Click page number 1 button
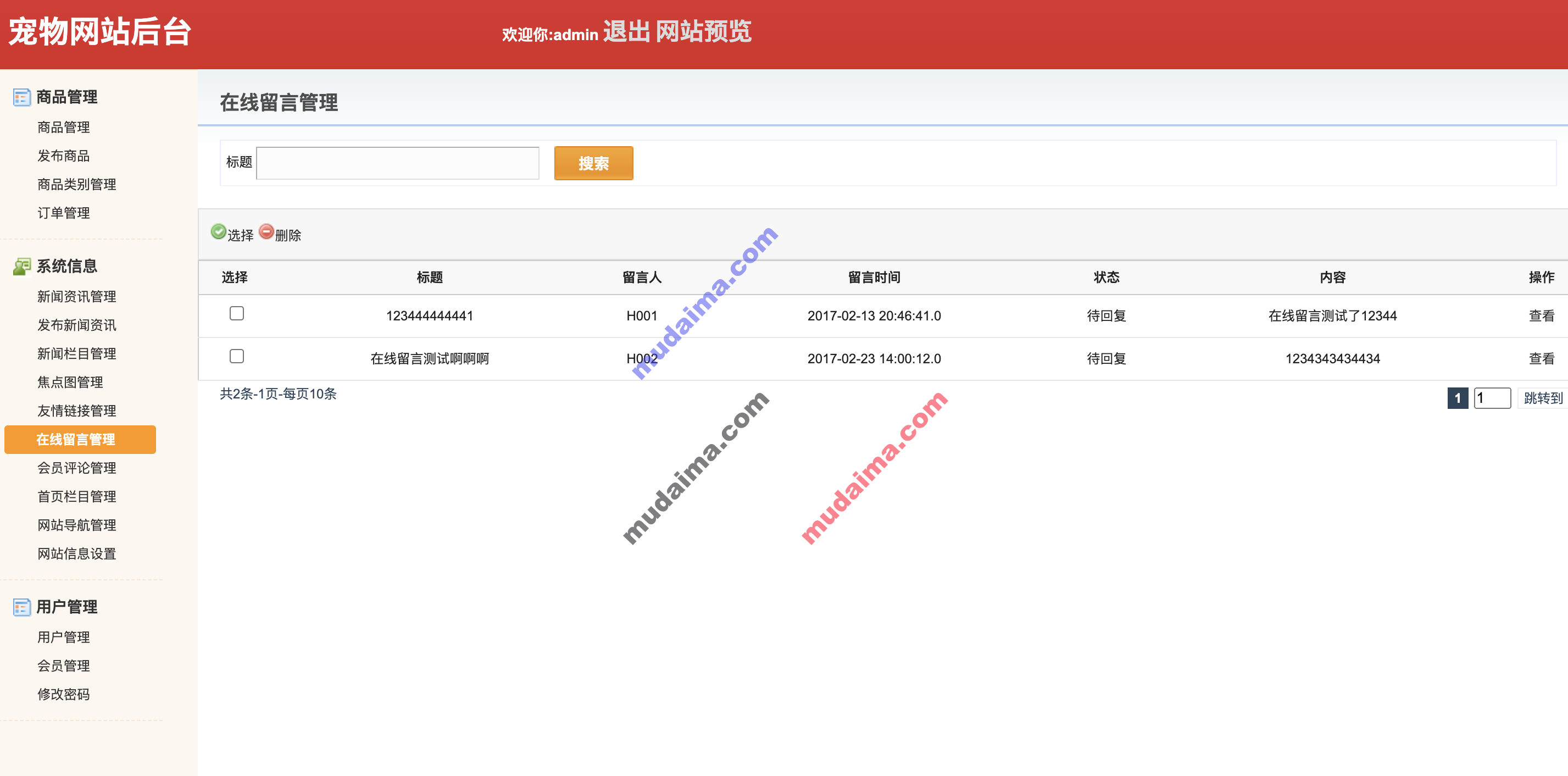1568x776 pixels. 1457,398
